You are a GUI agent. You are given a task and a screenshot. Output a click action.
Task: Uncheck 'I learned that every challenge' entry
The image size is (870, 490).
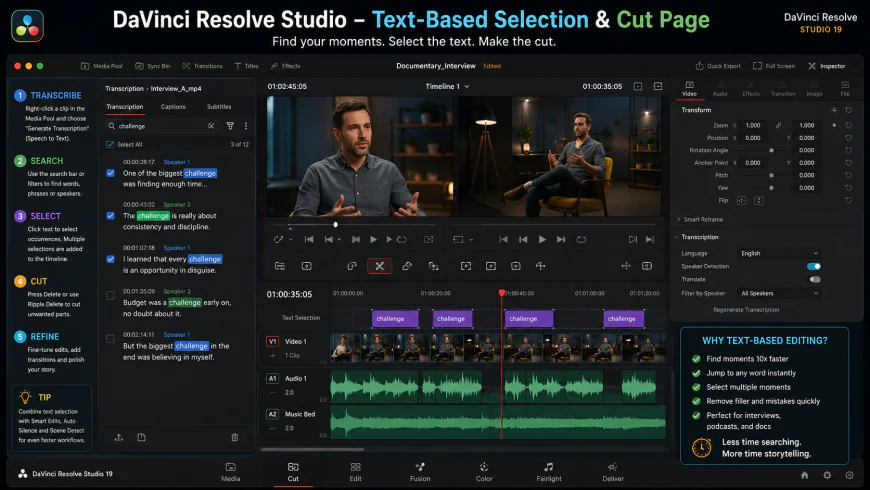110,259
